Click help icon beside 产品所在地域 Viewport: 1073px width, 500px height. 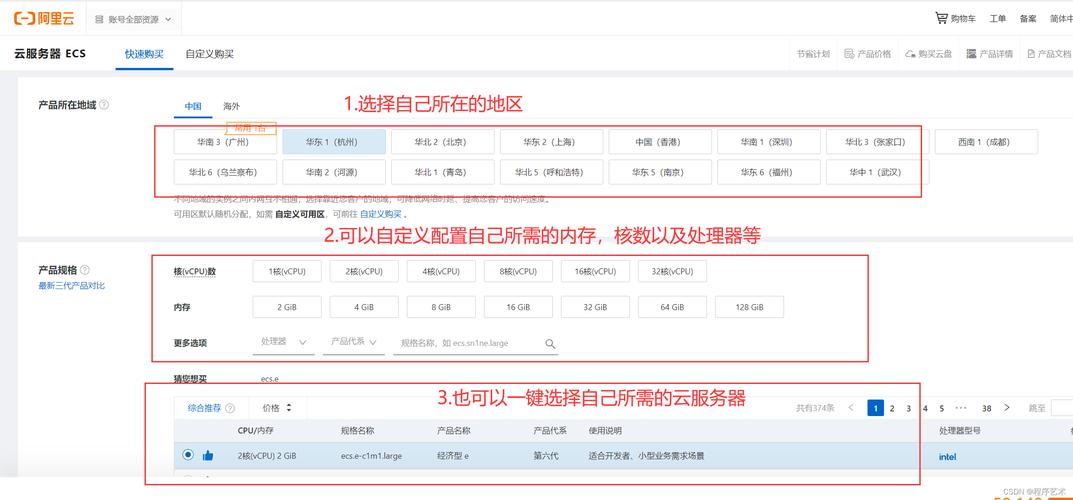[x=104, y=105]
